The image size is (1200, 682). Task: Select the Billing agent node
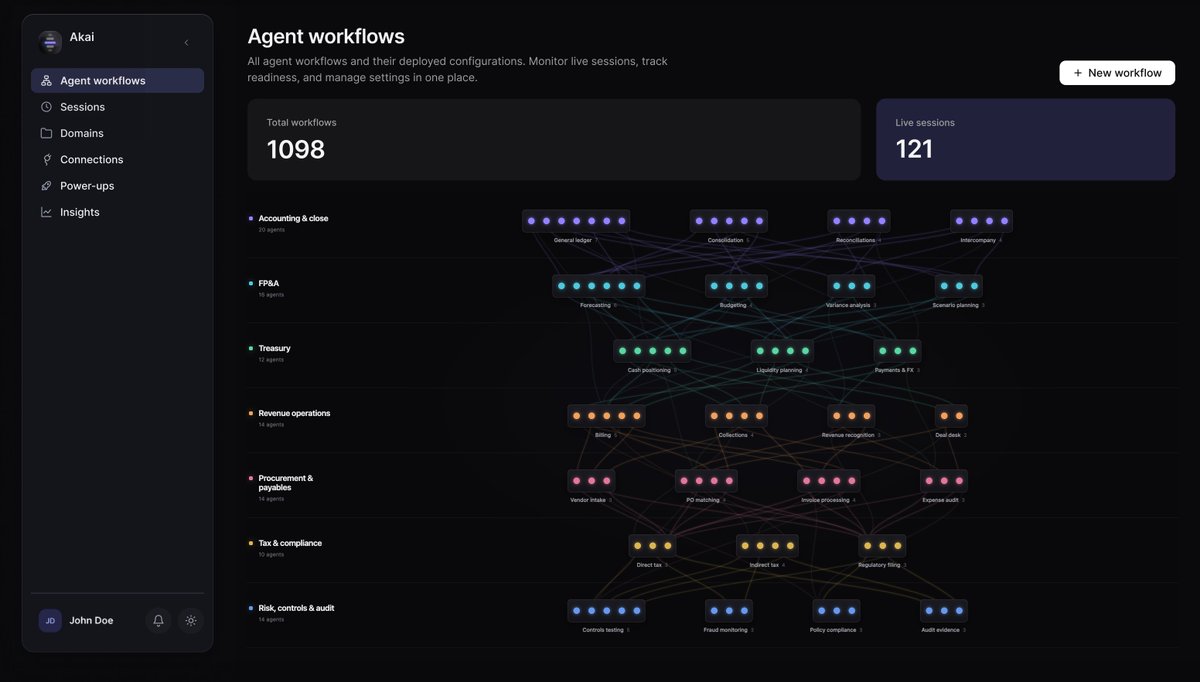(x=606, y=416)
